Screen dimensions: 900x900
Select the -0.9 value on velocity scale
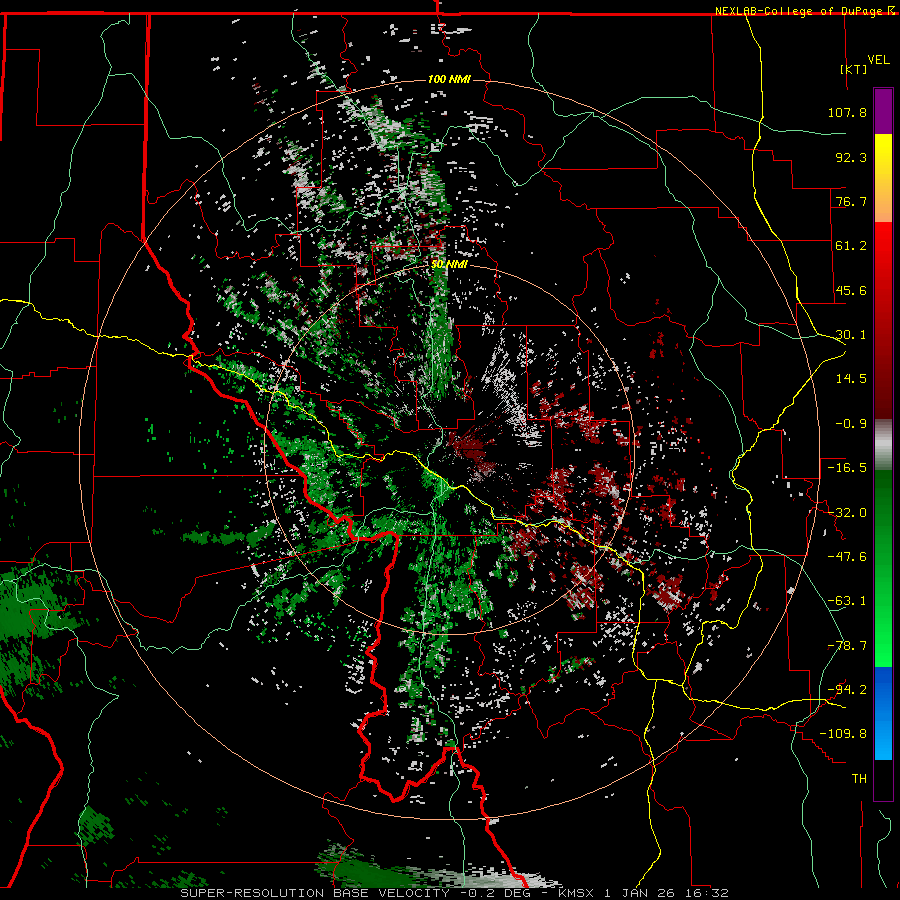click(851, 424)
